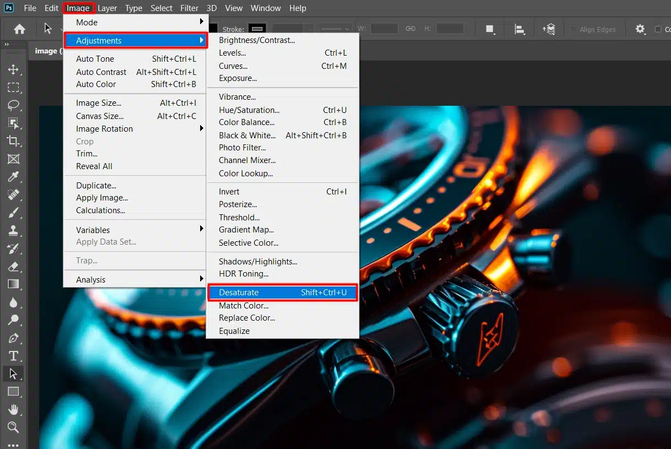Click the W width input field
Image resolution: width=671 pixels, height=449 pixels.
point(384,29)
